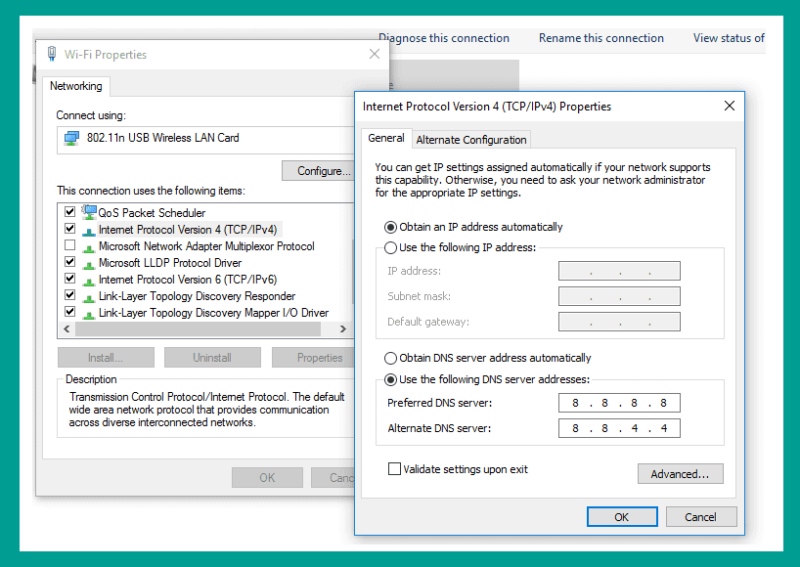Uncheck the Microsoft LLDP Protocol Driver checkbox
800x567 pixels.
tap(70, 262)
